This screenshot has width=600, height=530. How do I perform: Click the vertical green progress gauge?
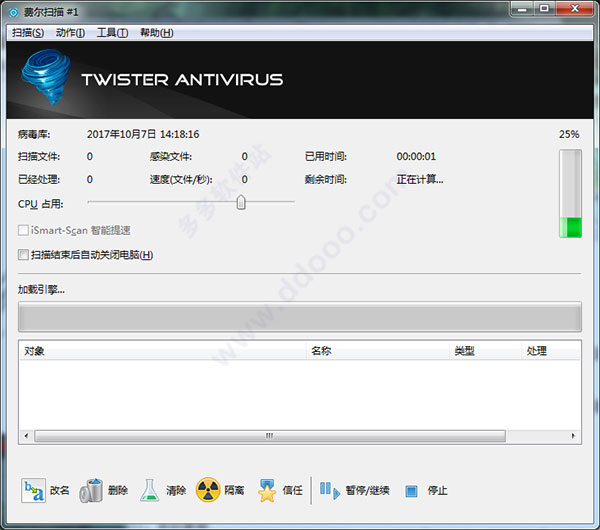[x=571, y=194]
